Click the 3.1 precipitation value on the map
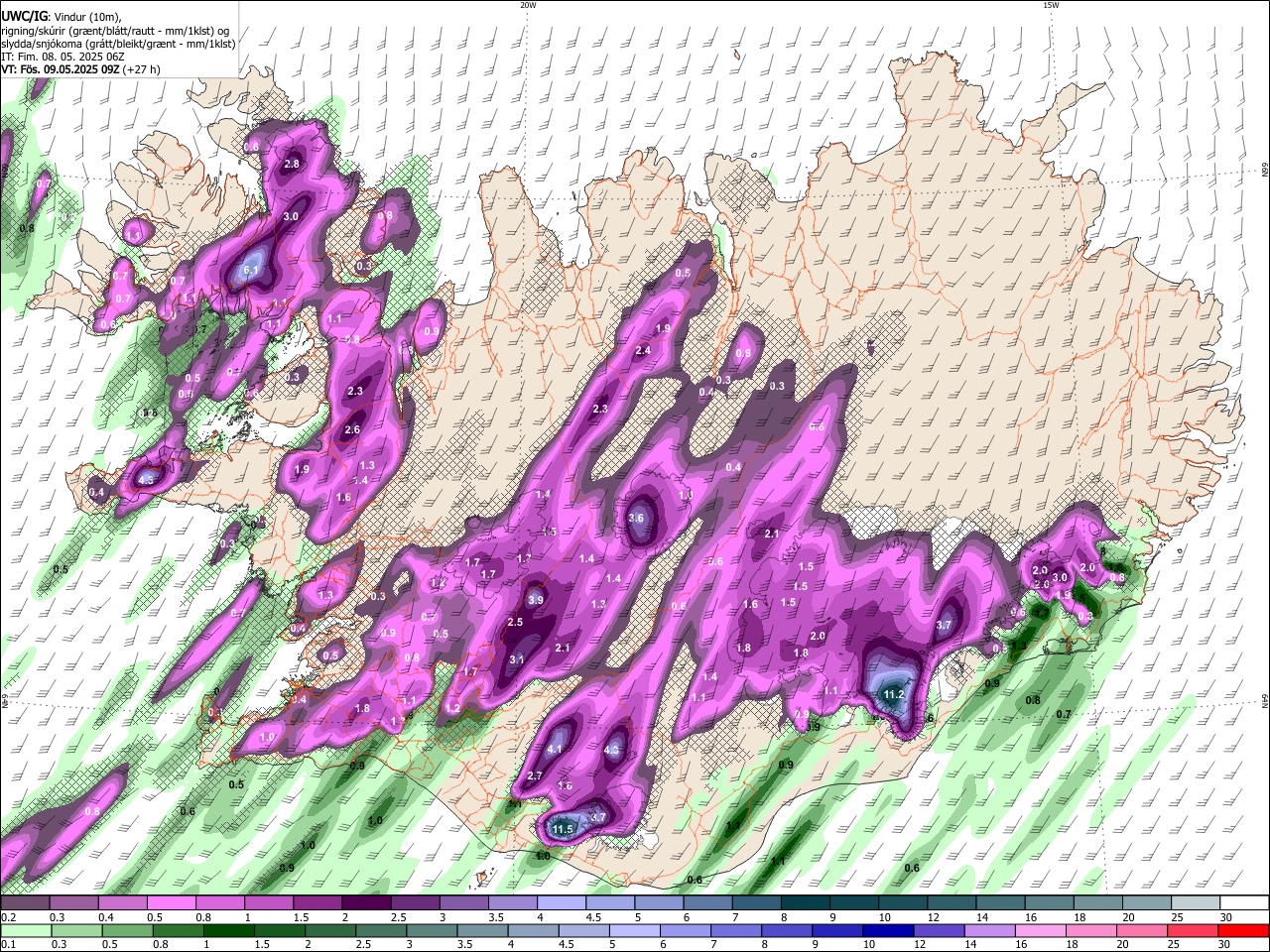The image size is (1270, 952). click(x=517, y=659)
